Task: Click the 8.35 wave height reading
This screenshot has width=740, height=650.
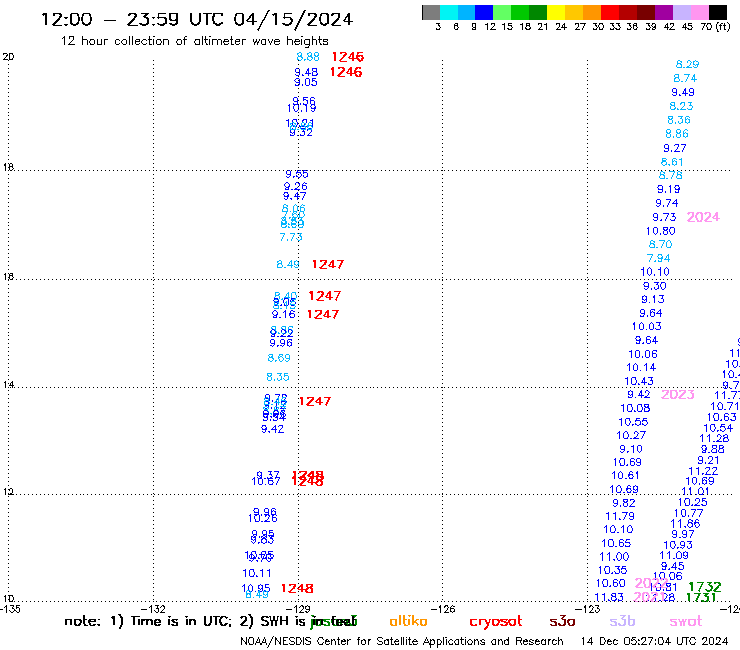Action: [278, 377]
